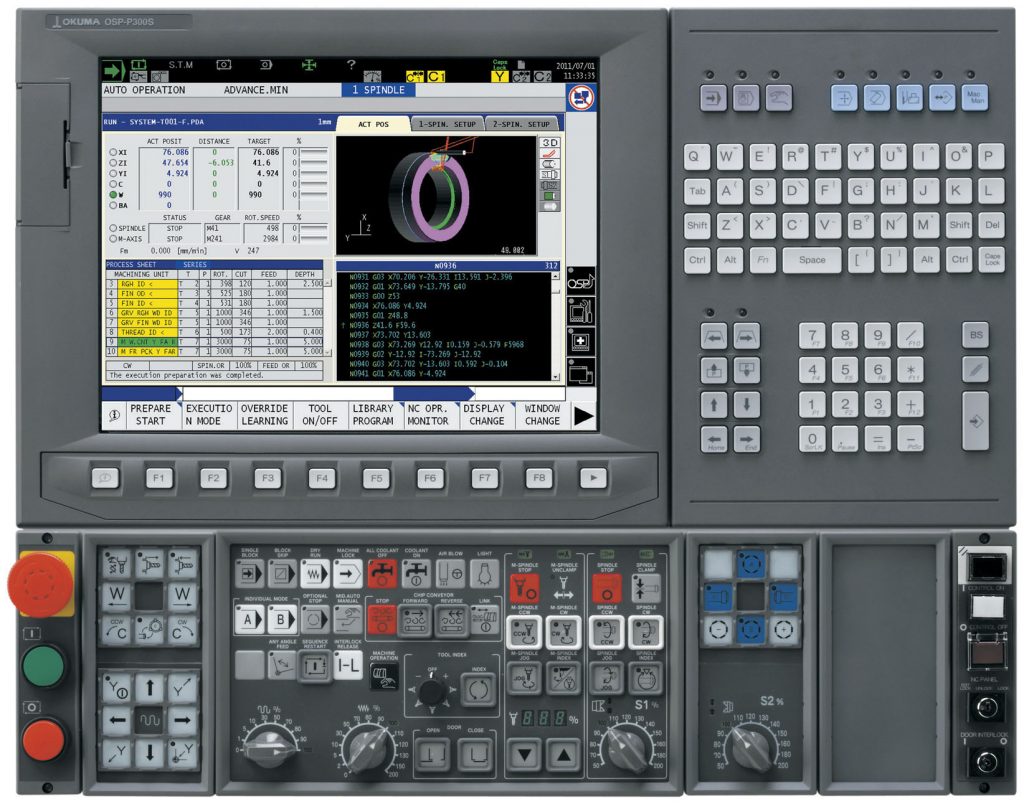
Task: Adjust the S1 % spindle override dial
Action: (x=628, y=747)
